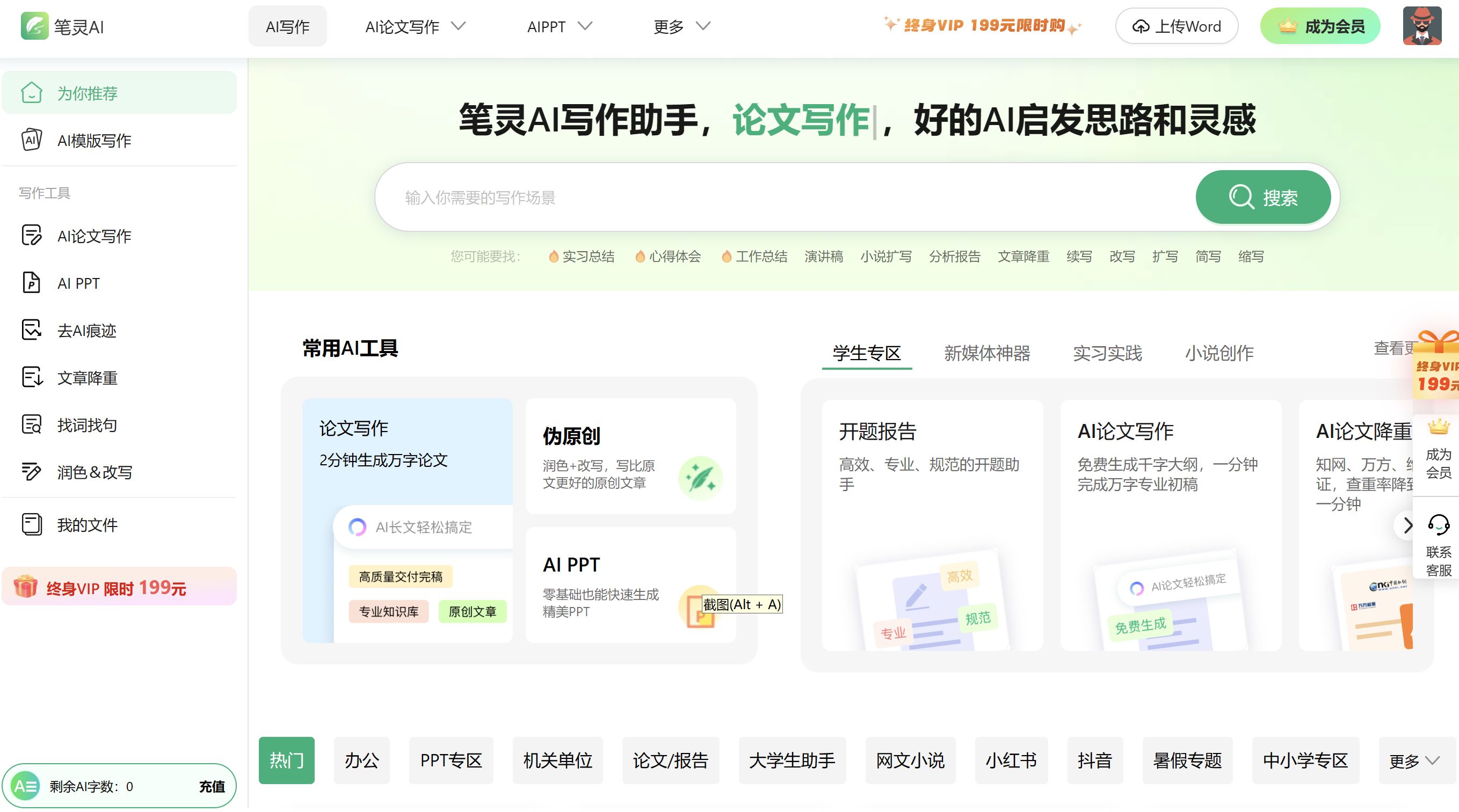Switch to the 小说创作 tab
The height and width of the screenshot is (812, 1459).
tap(1220, 353)
